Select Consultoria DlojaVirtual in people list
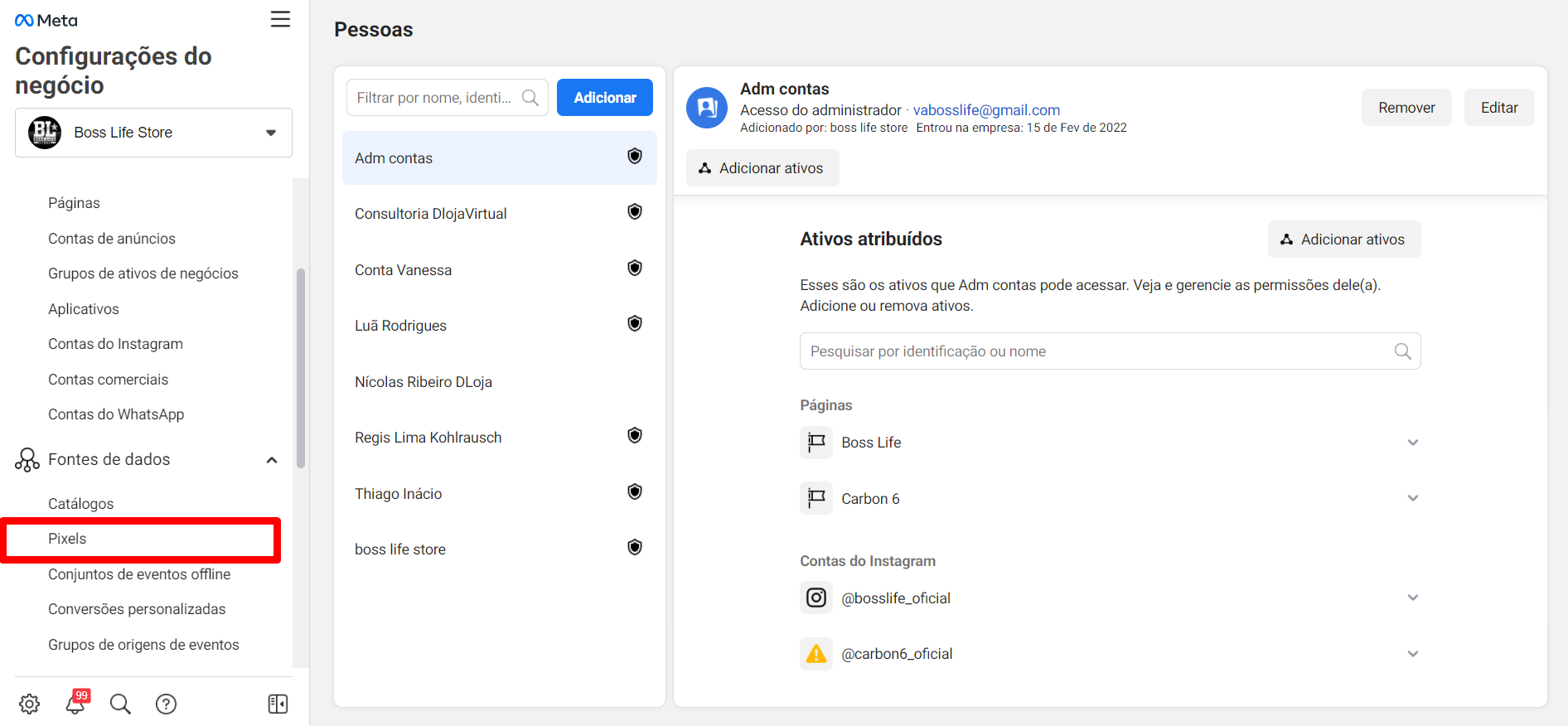The image size is (1568, 726). [500, 214]
